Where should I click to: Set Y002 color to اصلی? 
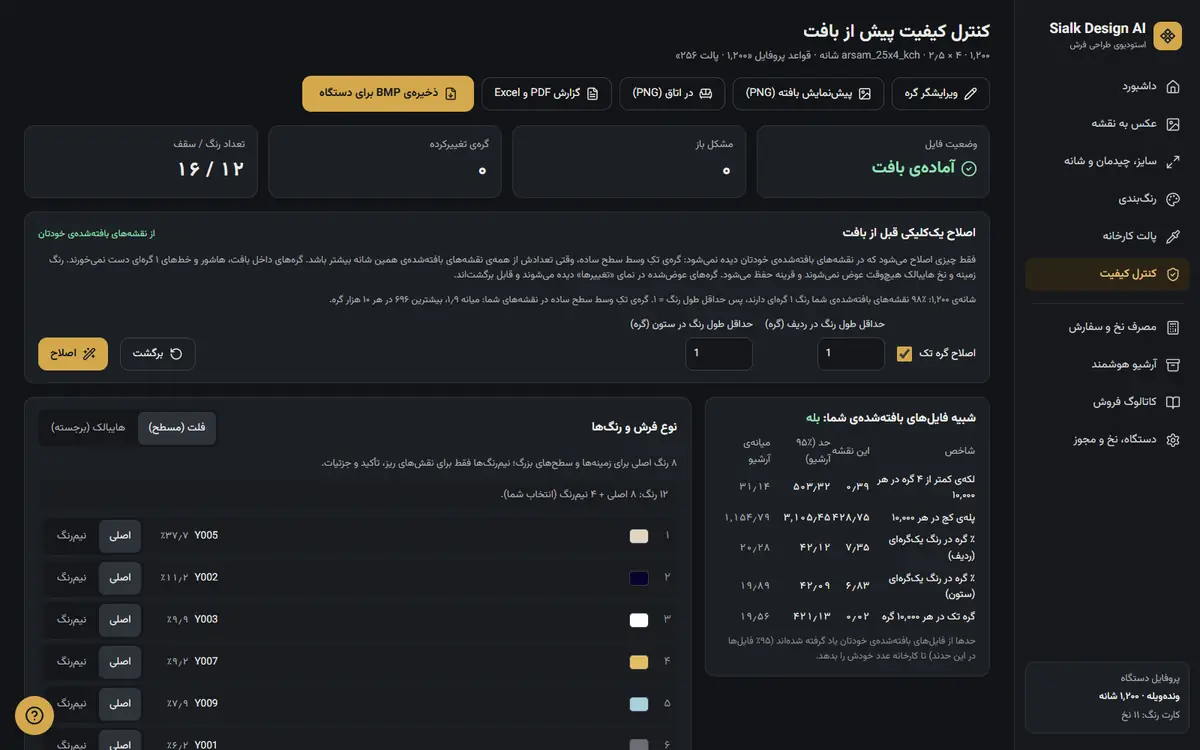pyautogui.click(x=120, y=578)
